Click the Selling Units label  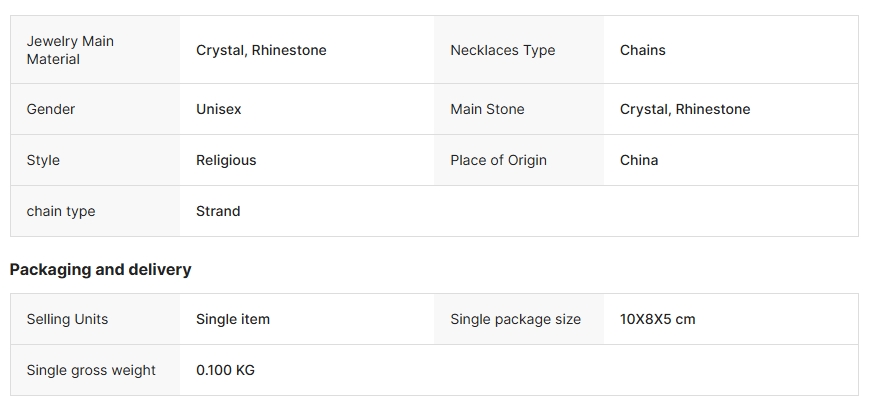pos(67,319)
